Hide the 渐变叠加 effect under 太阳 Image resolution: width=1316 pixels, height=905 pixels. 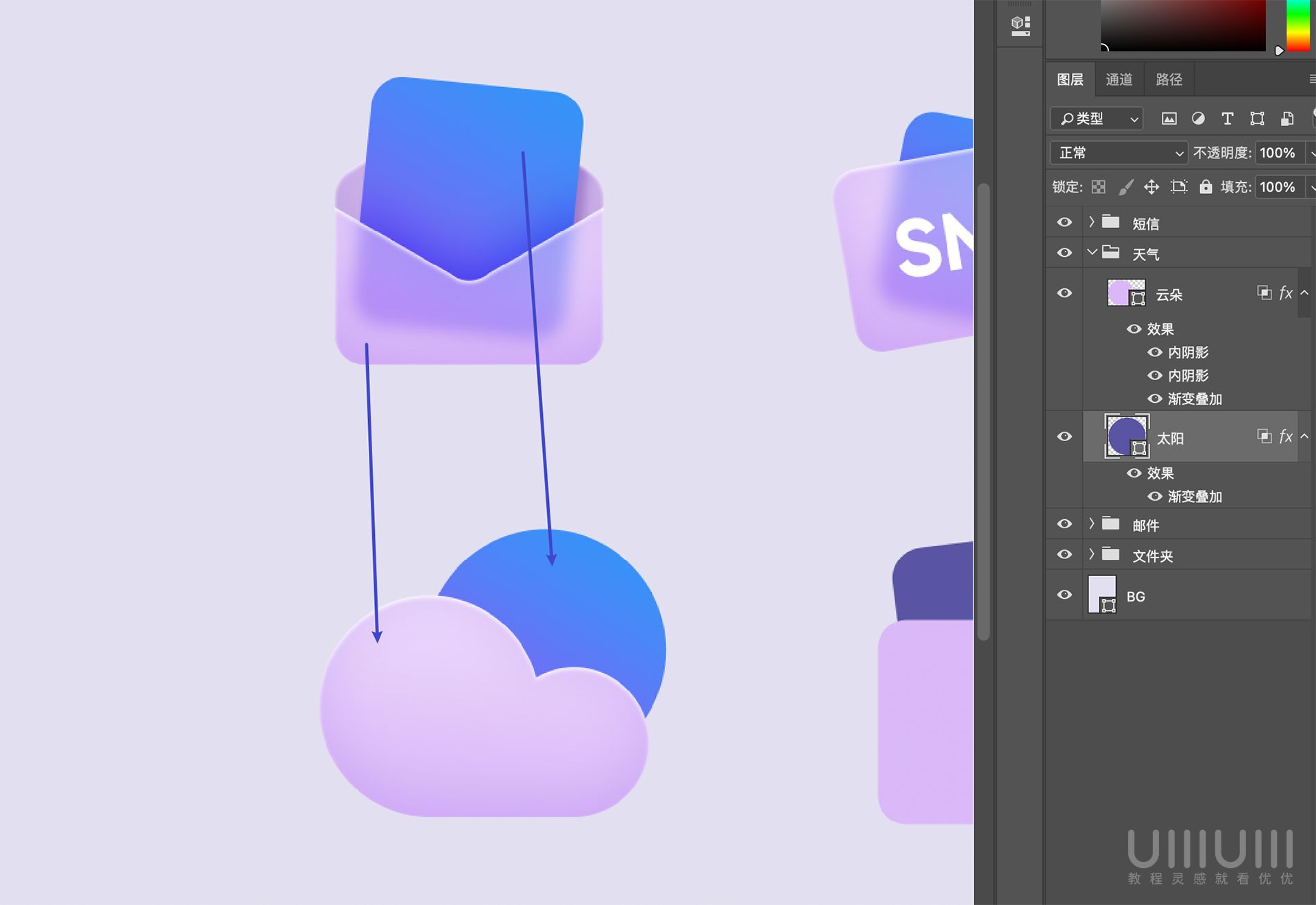[1155, 497]
